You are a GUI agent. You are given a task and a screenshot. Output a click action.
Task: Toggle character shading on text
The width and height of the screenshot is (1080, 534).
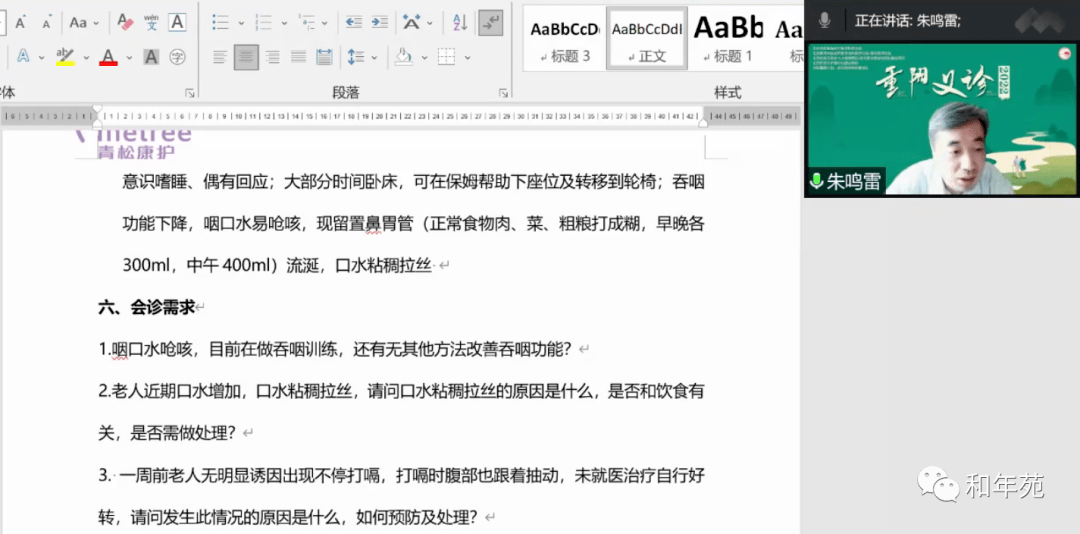click(151, 57)
